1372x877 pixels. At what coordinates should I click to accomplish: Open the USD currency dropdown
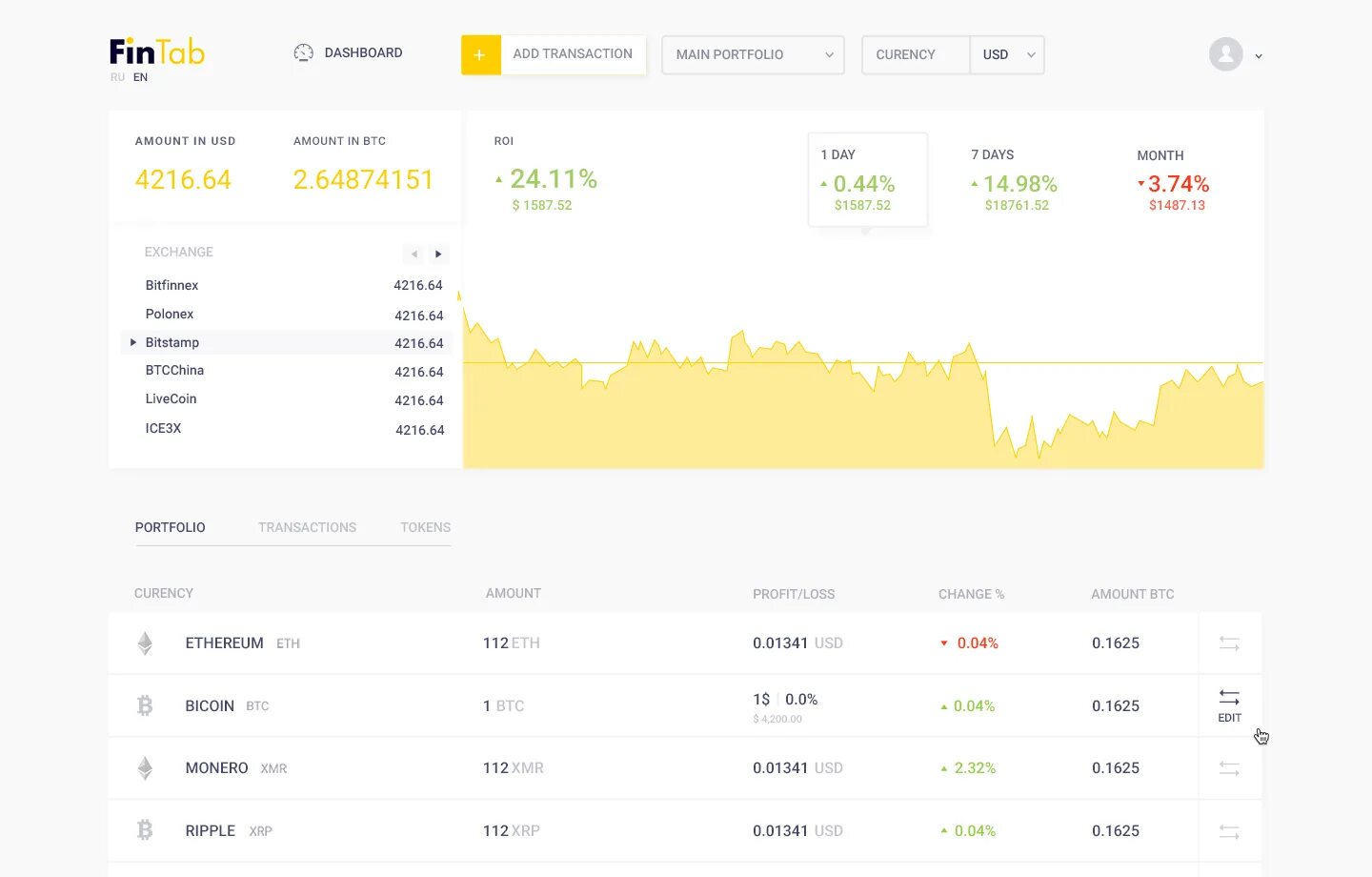pos(1006,54)
